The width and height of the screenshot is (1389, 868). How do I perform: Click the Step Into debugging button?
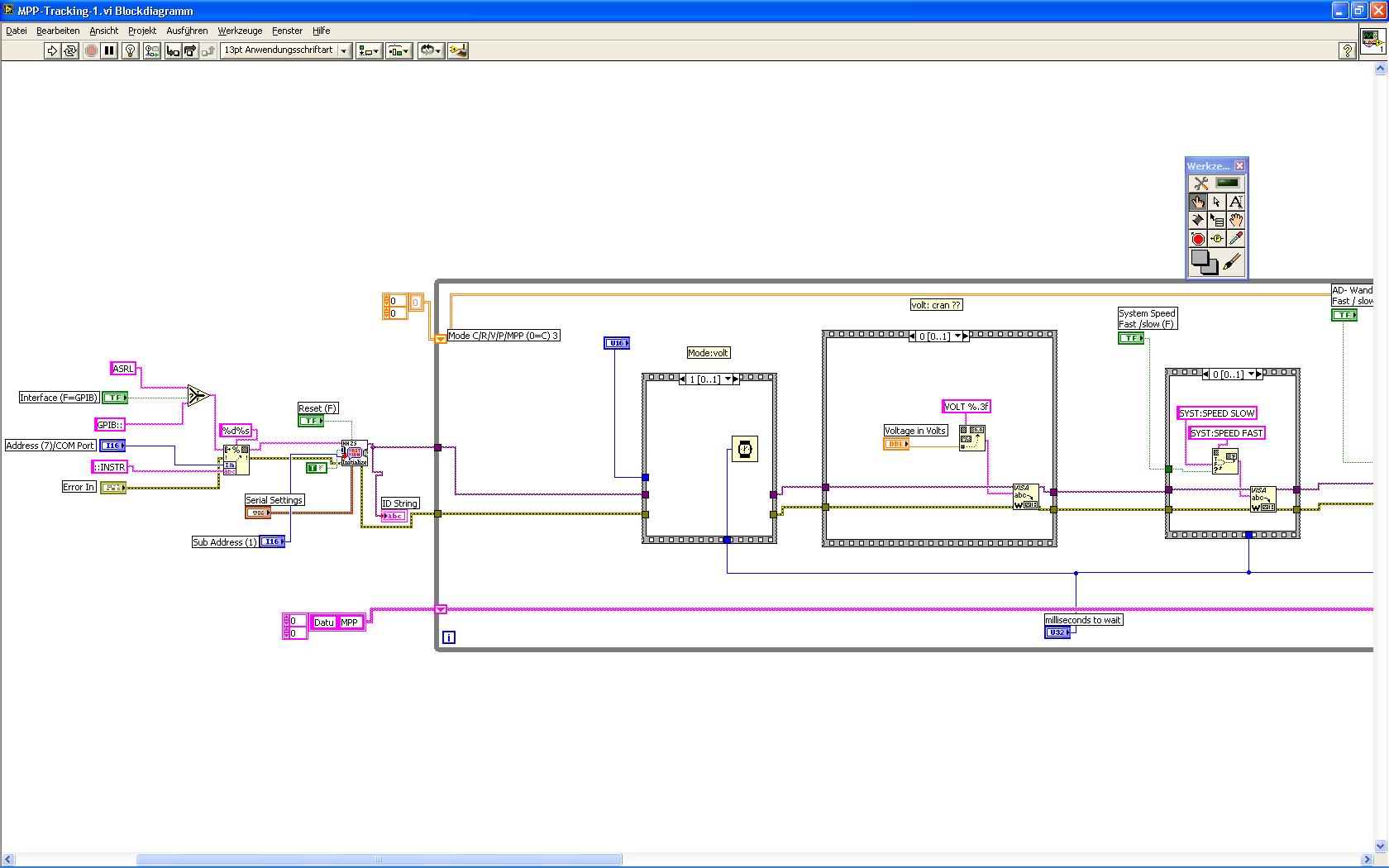[173, 50]
